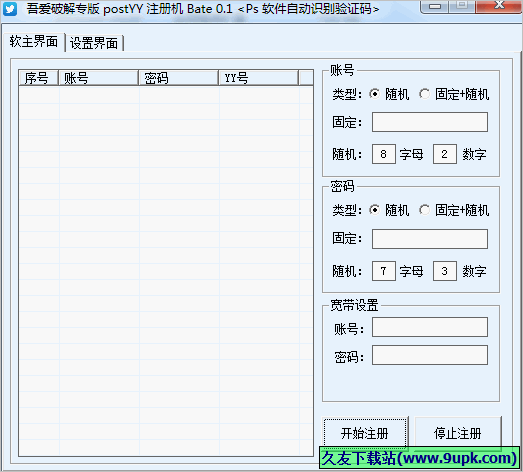
Task: Start registration with 开始注册 button
Action: pyautogui.click(x=365, y=433)
